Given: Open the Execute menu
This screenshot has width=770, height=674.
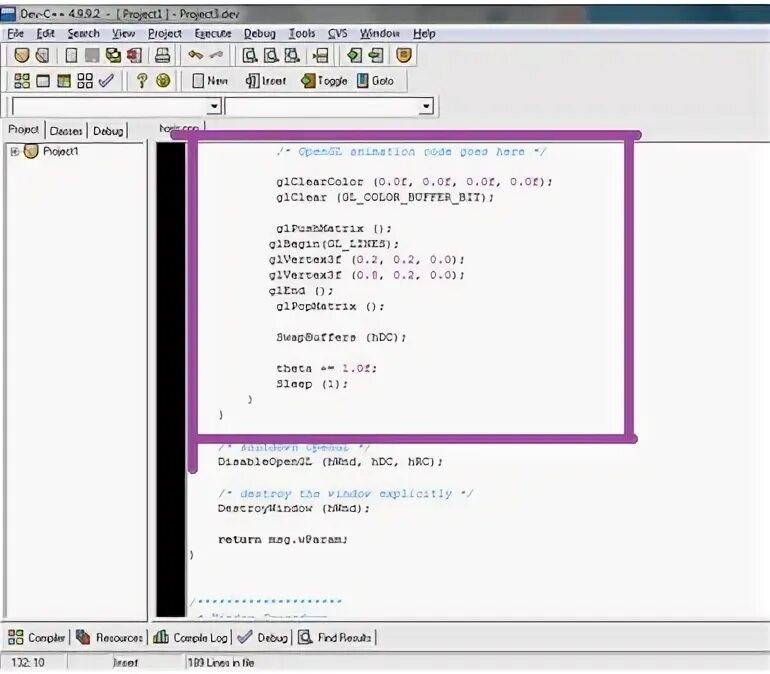Looking at the screenshot, I should point(213,33).
